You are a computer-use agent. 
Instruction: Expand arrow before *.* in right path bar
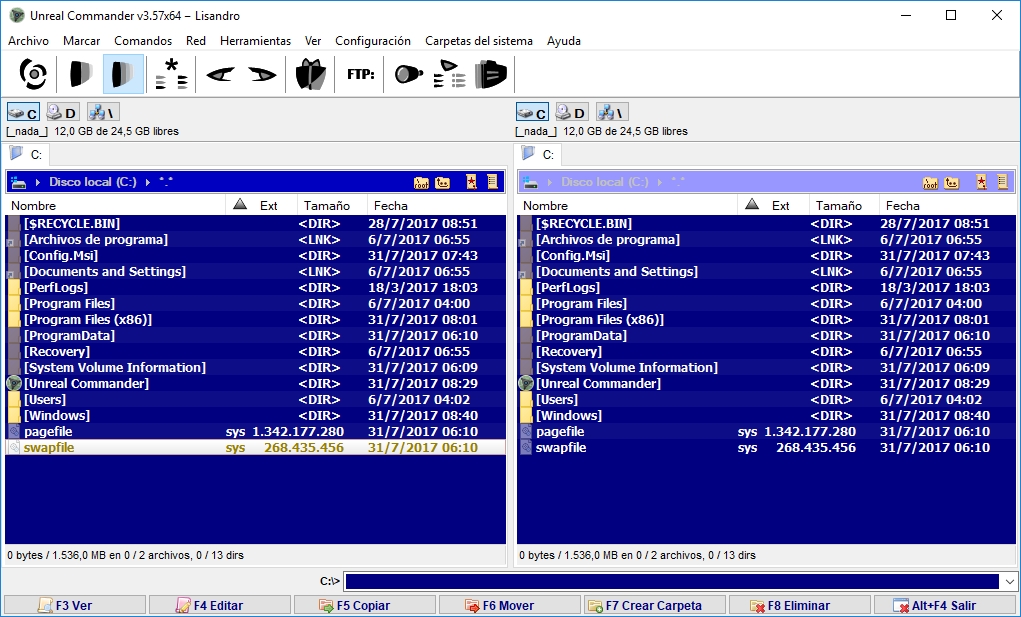click(660, 182)
